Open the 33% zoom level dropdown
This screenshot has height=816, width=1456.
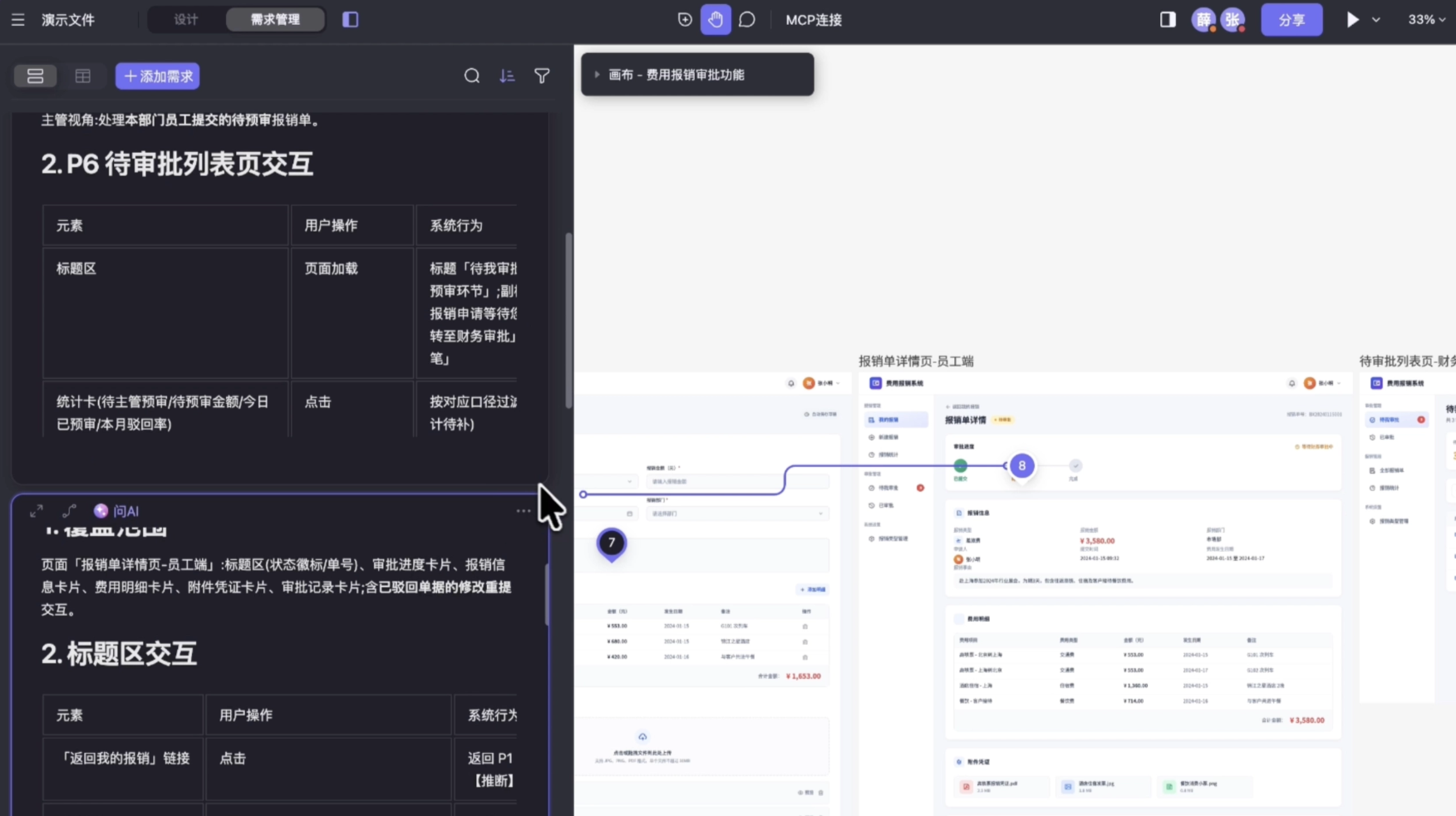coord(1426,19)
